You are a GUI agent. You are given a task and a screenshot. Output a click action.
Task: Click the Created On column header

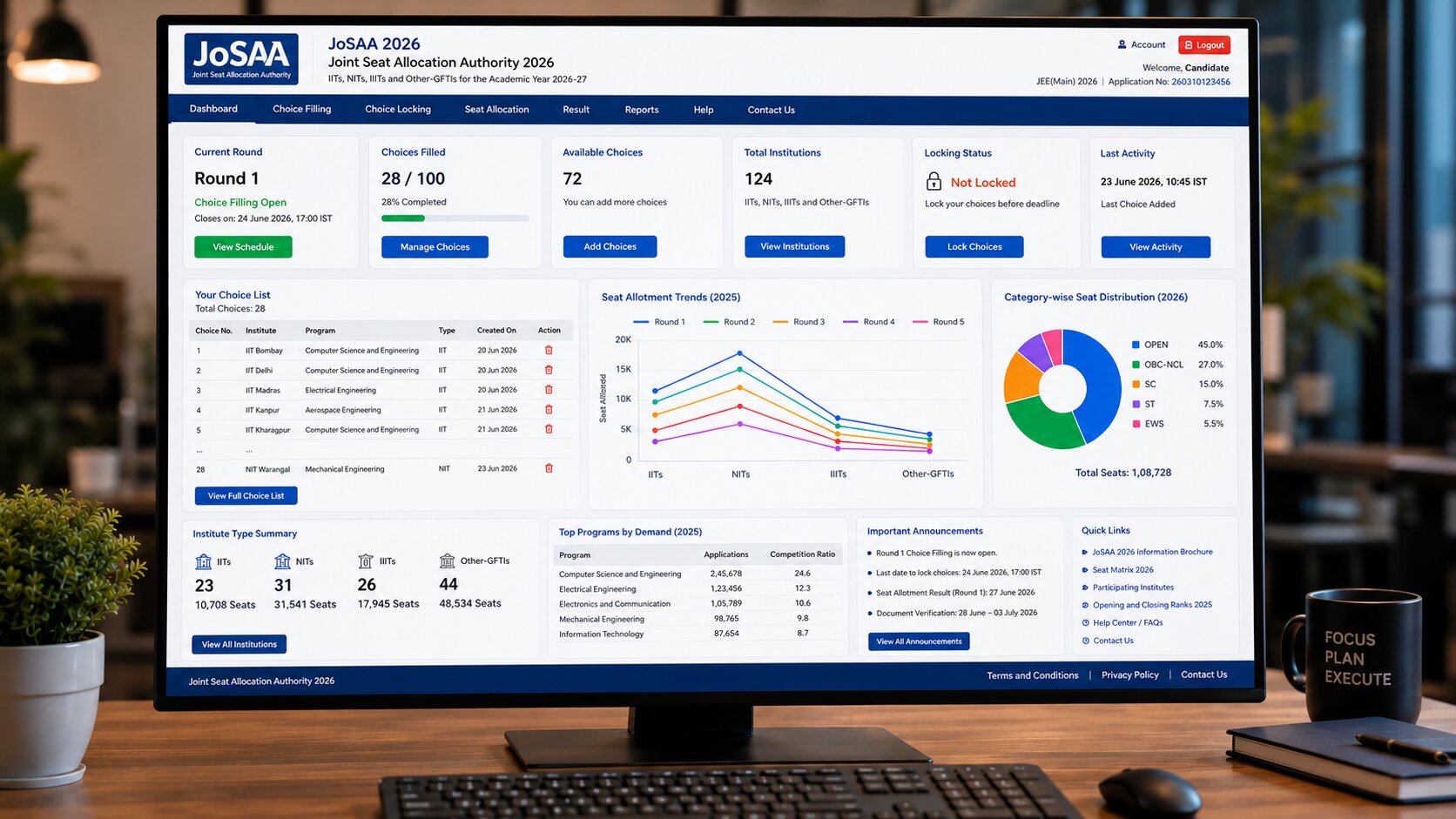(496, 331)
